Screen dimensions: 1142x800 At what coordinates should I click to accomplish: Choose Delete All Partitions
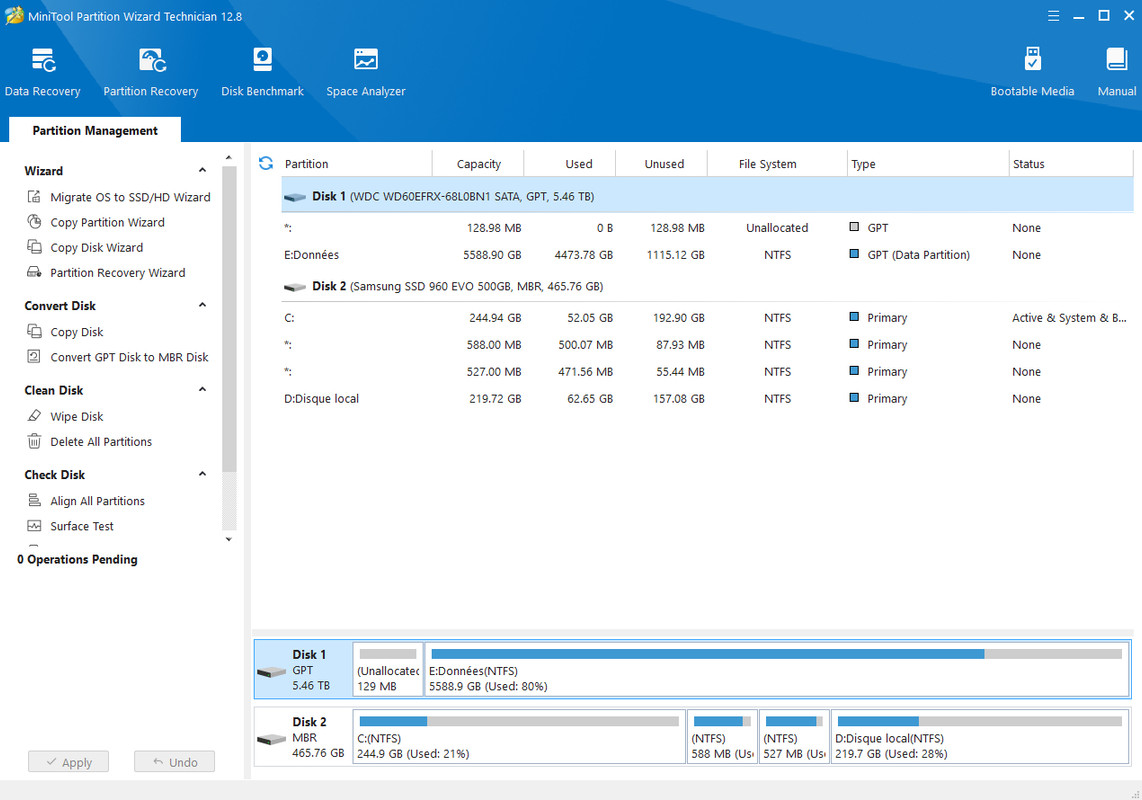tap(101, 441)
